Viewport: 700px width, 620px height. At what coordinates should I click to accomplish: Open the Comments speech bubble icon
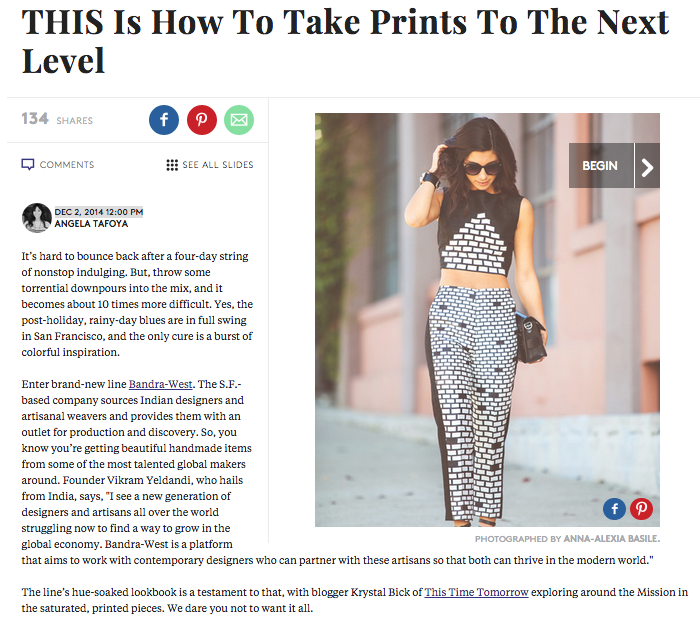[x=28, y=165]
